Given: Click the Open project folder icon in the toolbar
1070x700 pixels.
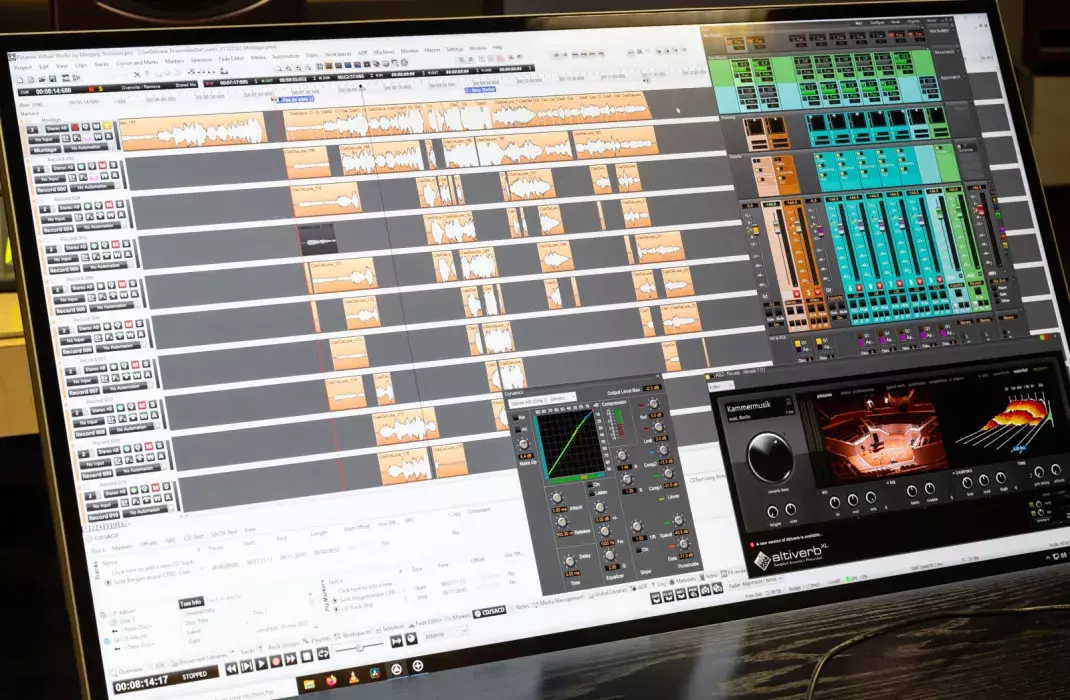Looking at the screenshot, I should (42, 79).
